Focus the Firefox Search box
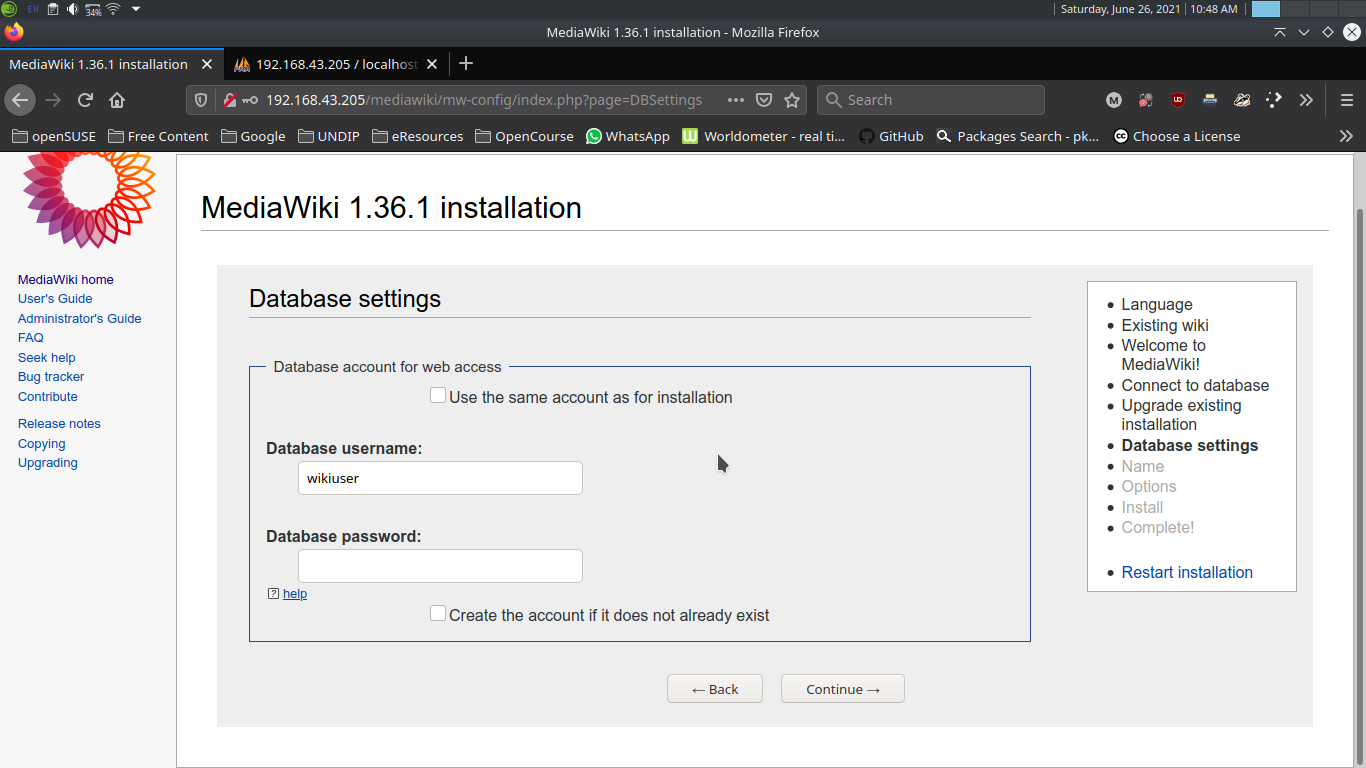This screenshot has width=1366, height=768. [x=931, y=100]
